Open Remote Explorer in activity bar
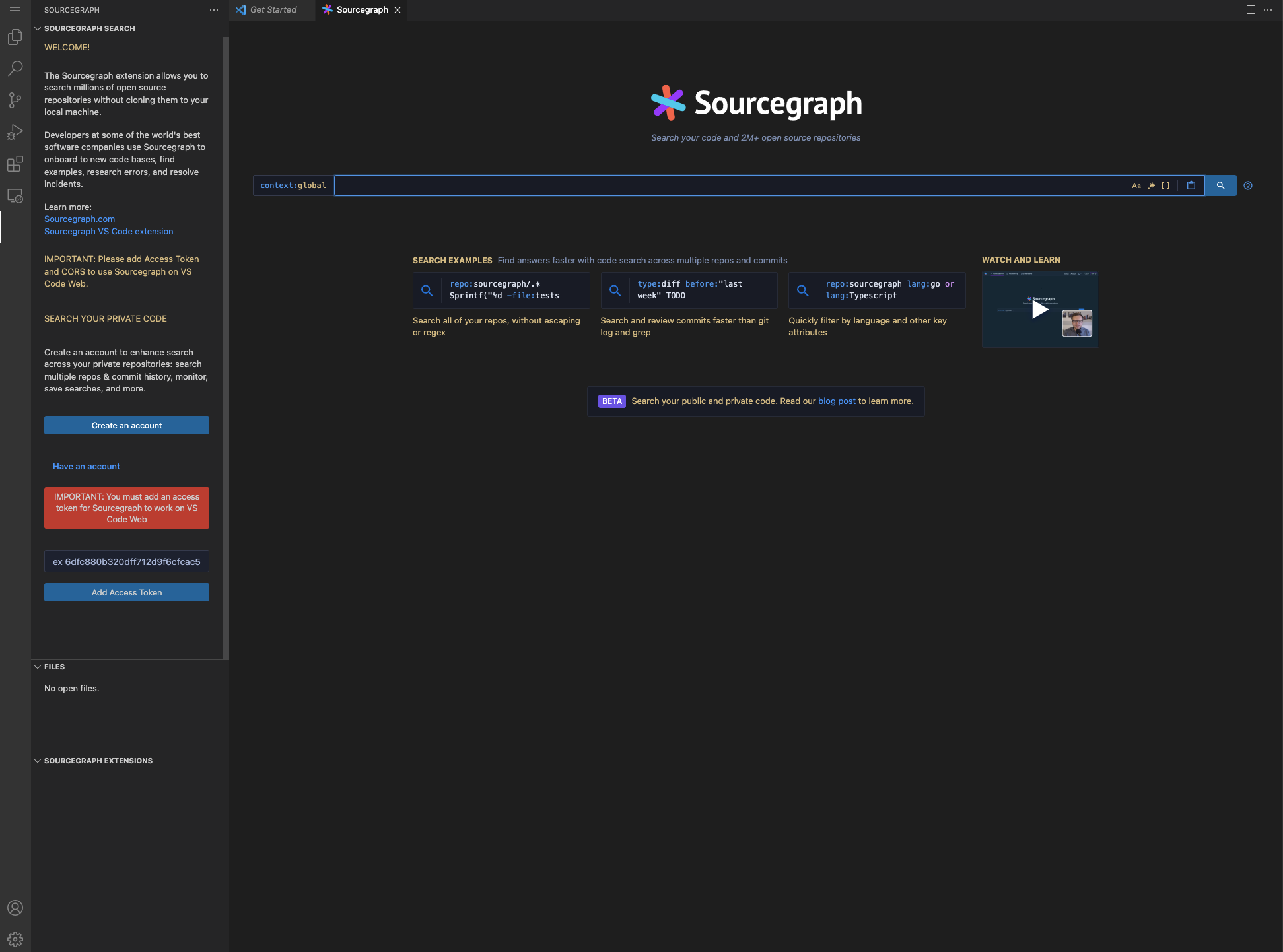The width and height of the screenshot is (1283, 952). [x=15, y=196]
